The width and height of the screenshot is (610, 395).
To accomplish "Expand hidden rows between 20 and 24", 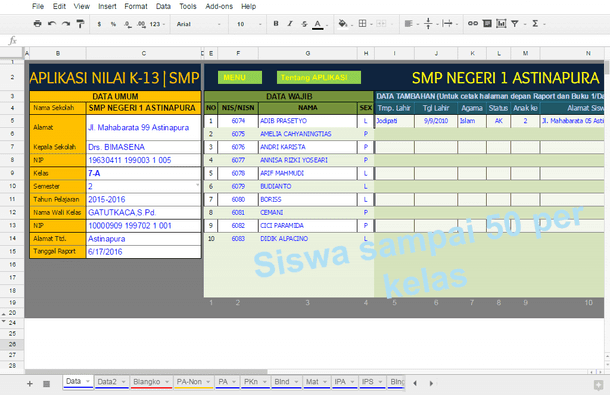I will (4, 317).
